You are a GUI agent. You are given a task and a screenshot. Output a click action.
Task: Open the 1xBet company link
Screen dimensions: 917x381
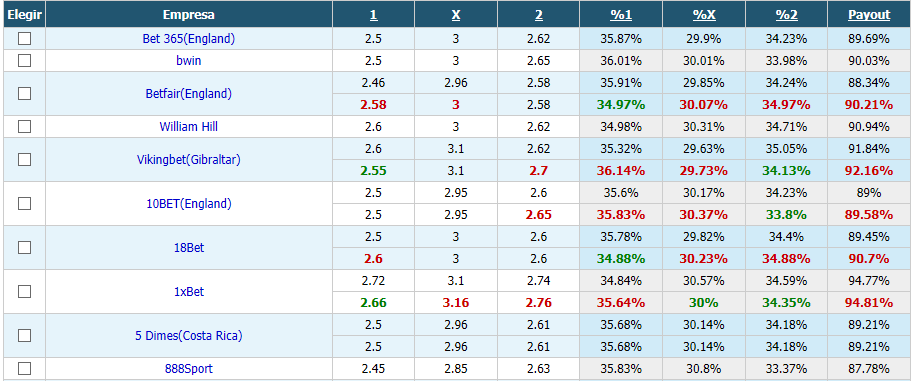(x=188, y=291)
